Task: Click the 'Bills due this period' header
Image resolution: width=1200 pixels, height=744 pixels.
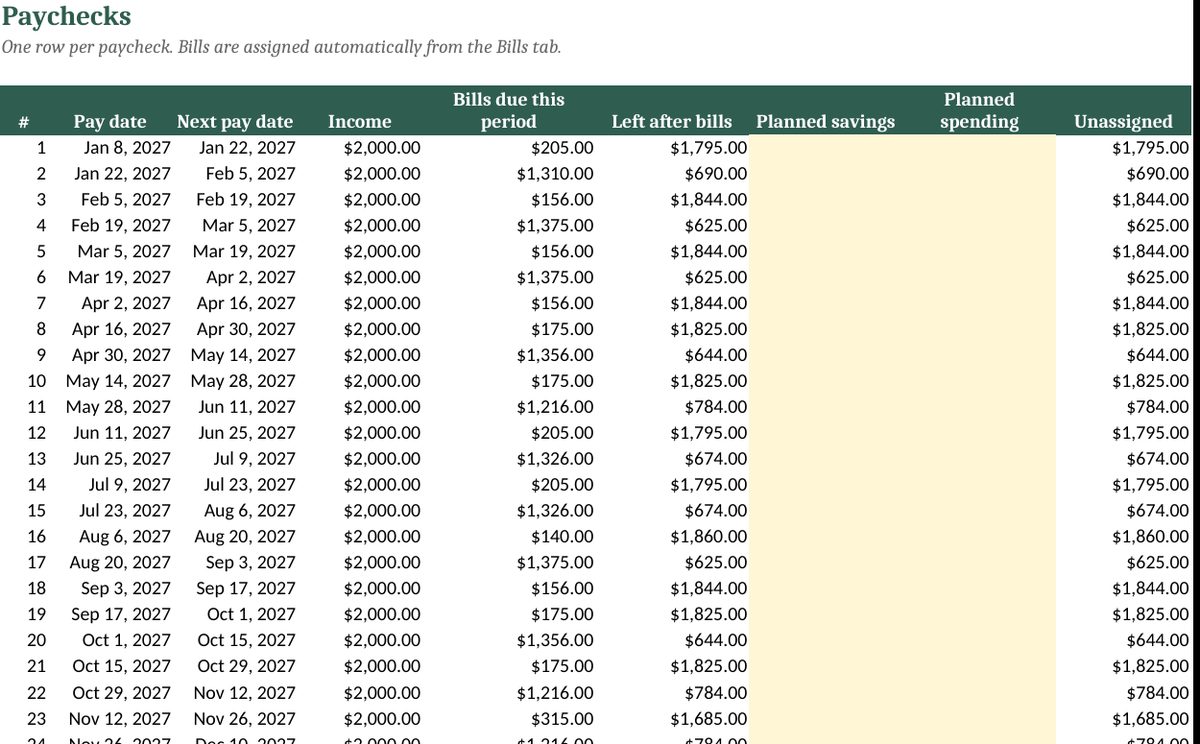Action: (508, 111)
